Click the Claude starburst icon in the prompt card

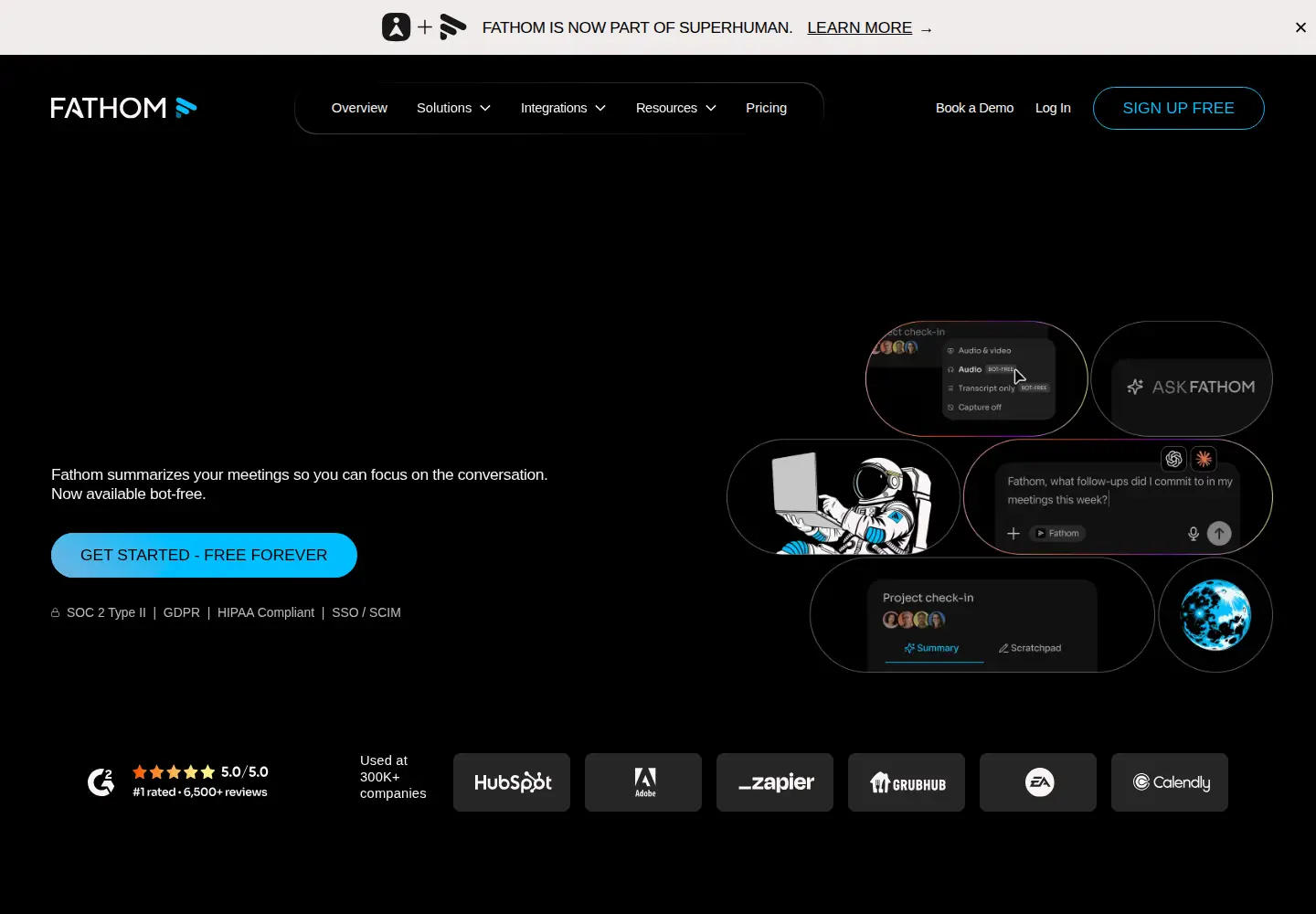click(x=1204, y=459)
